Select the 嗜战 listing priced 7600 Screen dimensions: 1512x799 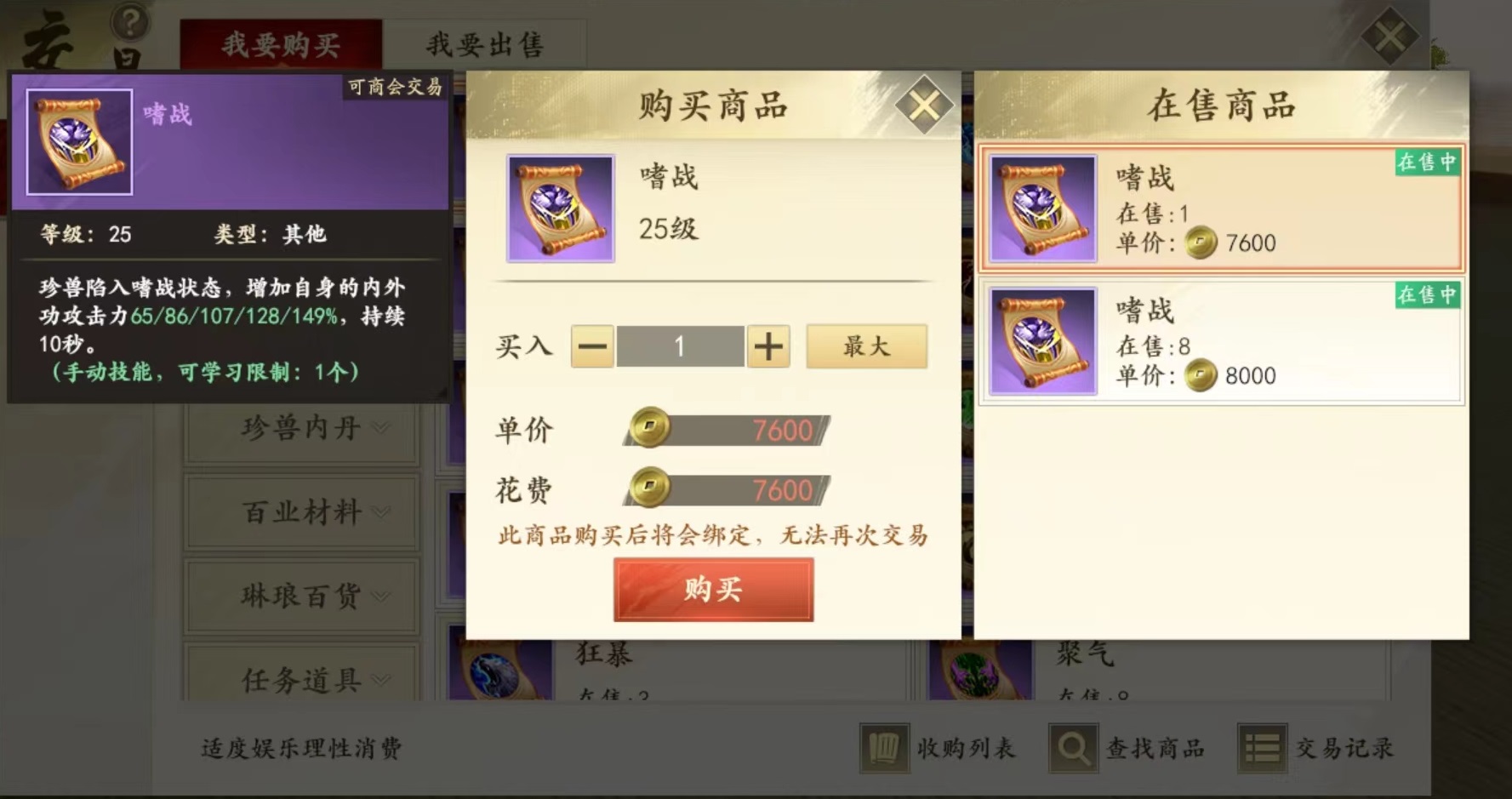click(x=1221, y=208)
